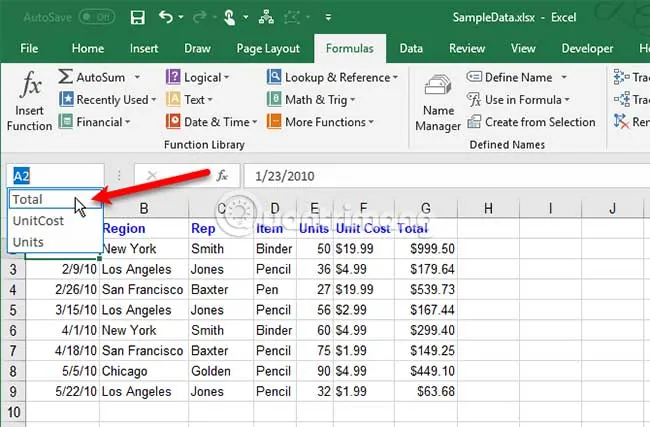This screenshot has height=427, width=650.
Task: Open the Logical functions menu
Action: 197,78
